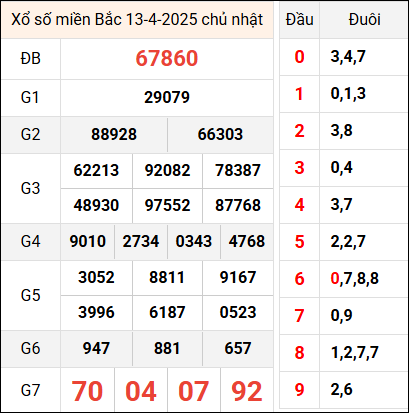Click the G4 number 0343
The width and height of the screenshot is (409, 413).
pos(194,241)
